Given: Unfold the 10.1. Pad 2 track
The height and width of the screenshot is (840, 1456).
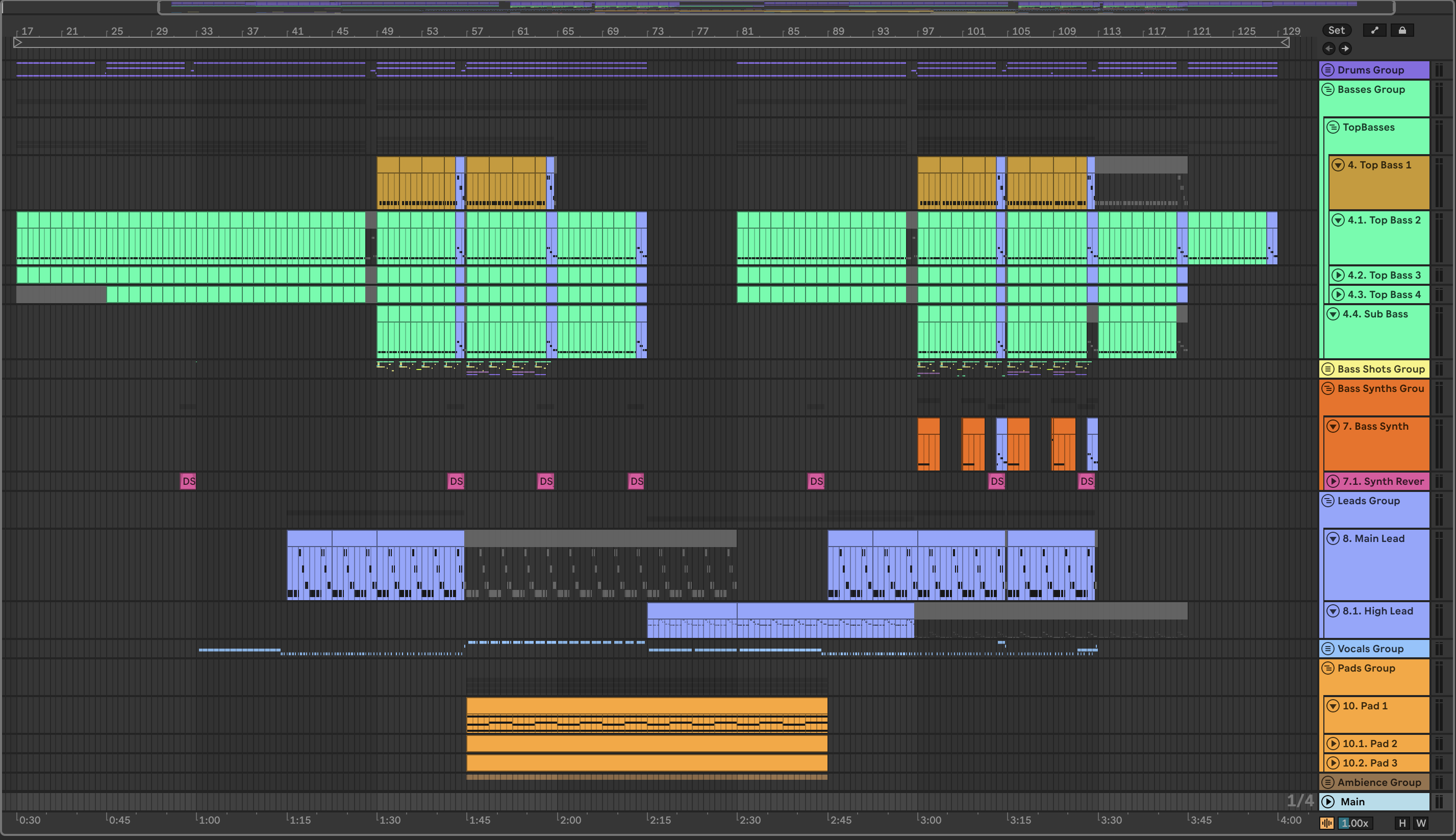Looking at the screenshot, I should point(1333,744).
